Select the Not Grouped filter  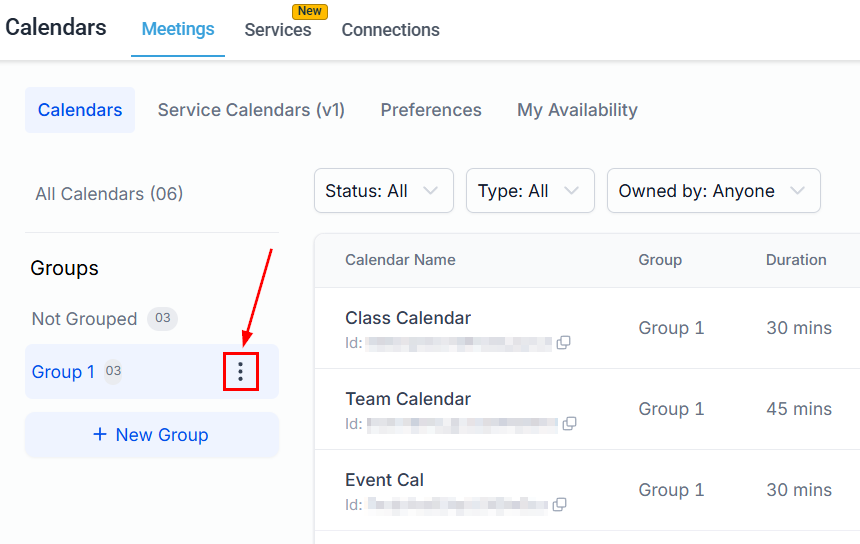tap(84, 319)
